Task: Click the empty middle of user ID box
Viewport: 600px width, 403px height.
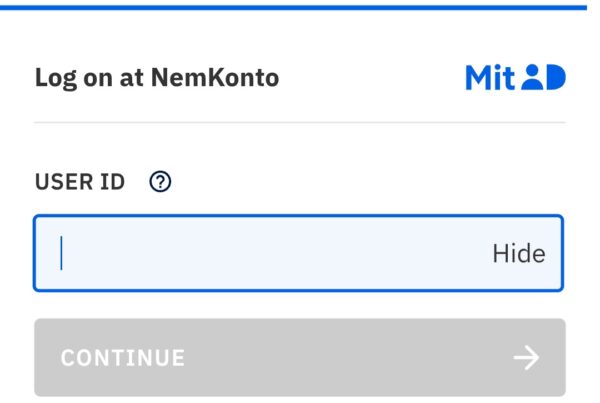Action: (276, 253)
